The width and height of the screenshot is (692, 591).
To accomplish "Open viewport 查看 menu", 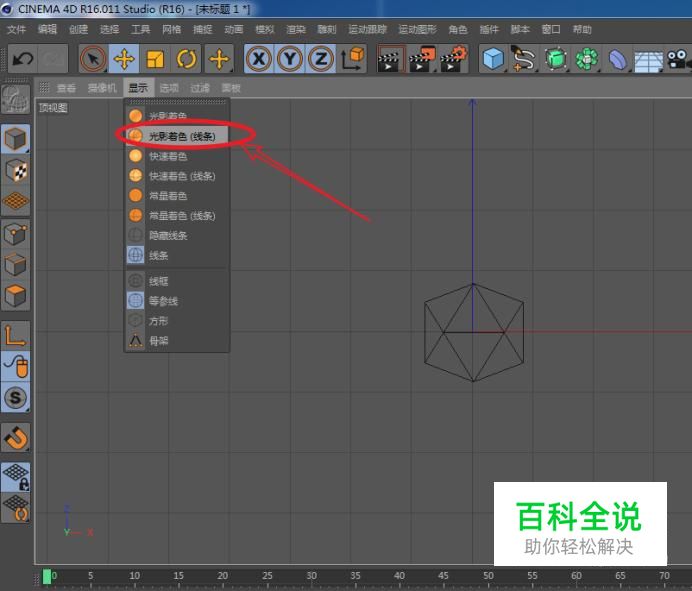I will click(x=66, y=88).
